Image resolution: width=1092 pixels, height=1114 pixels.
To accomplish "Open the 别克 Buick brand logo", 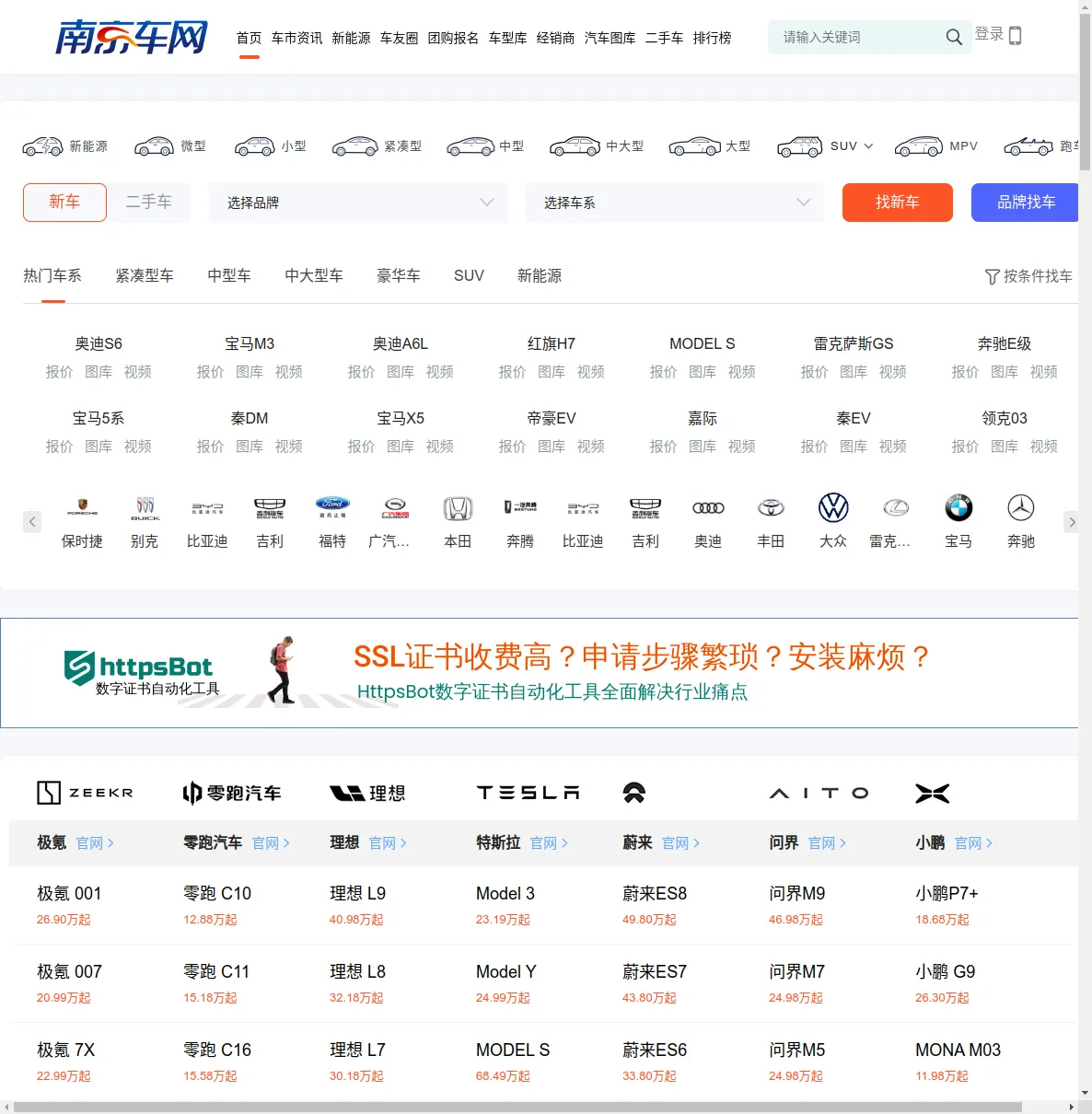I will coord(145,507).
